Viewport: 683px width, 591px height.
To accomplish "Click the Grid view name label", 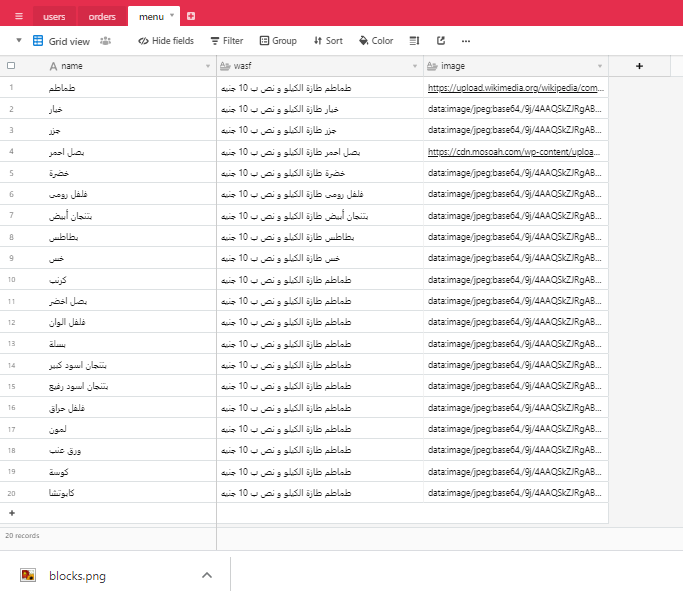I will (69, 41).
